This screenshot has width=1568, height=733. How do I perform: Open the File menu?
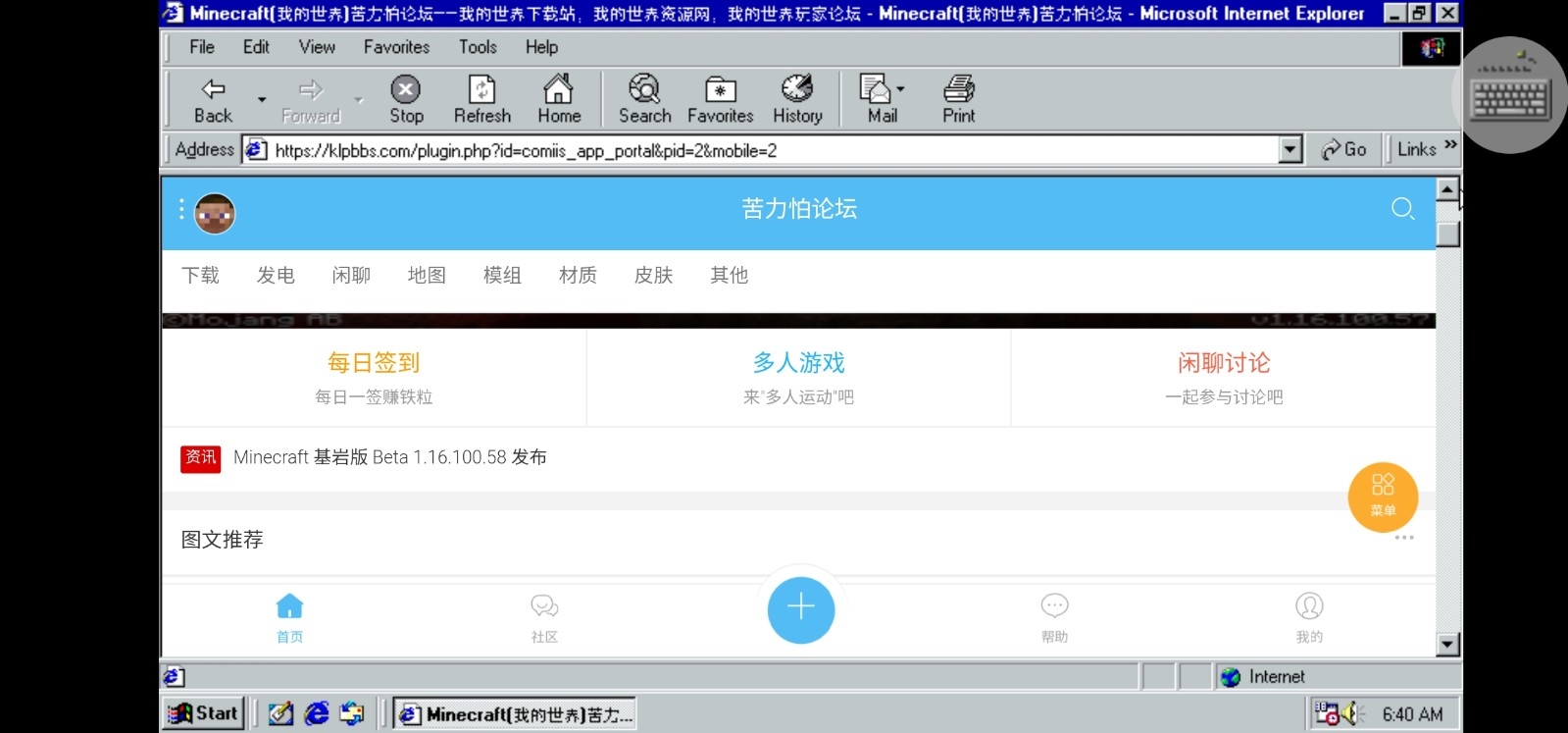(202, 47)
